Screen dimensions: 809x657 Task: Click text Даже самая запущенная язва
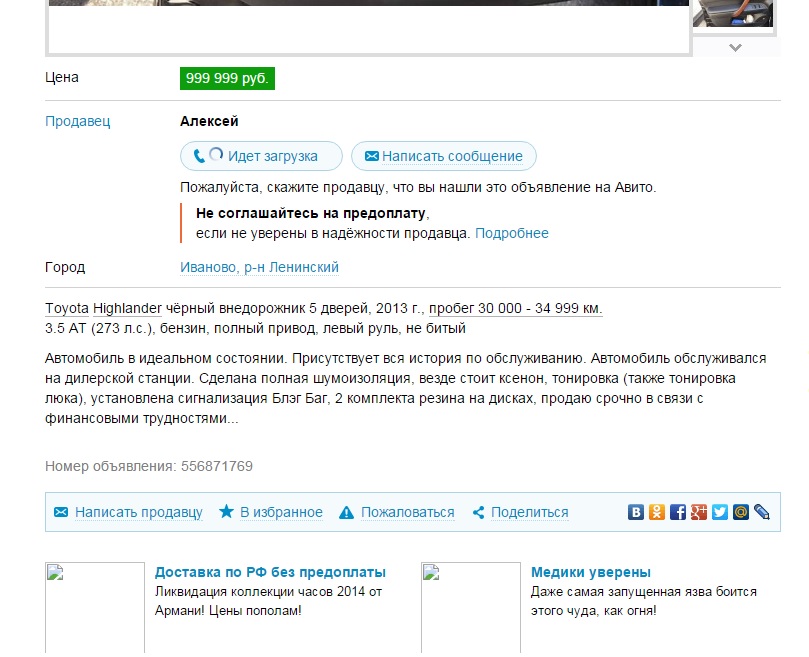[621, 591]
